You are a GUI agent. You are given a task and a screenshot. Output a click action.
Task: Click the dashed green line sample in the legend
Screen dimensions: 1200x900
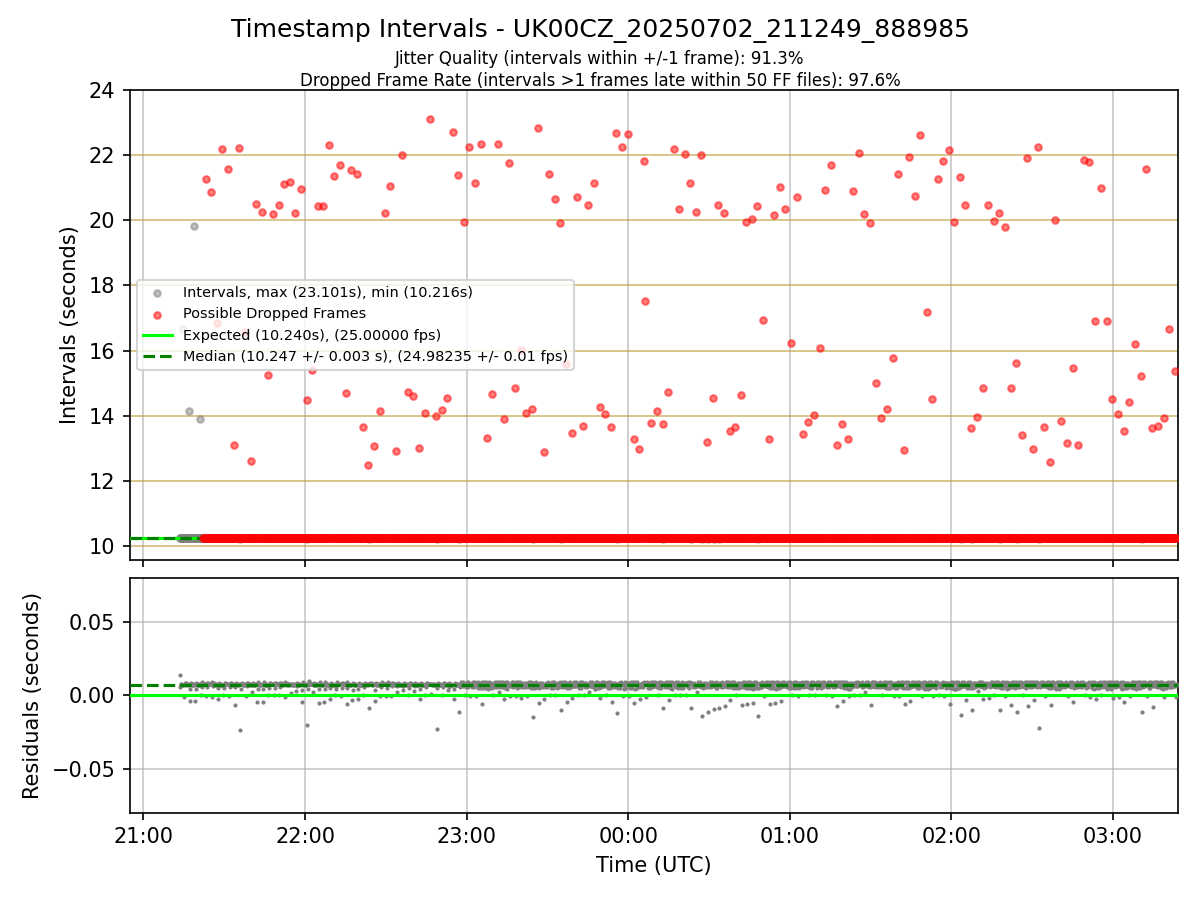[157, 356]
